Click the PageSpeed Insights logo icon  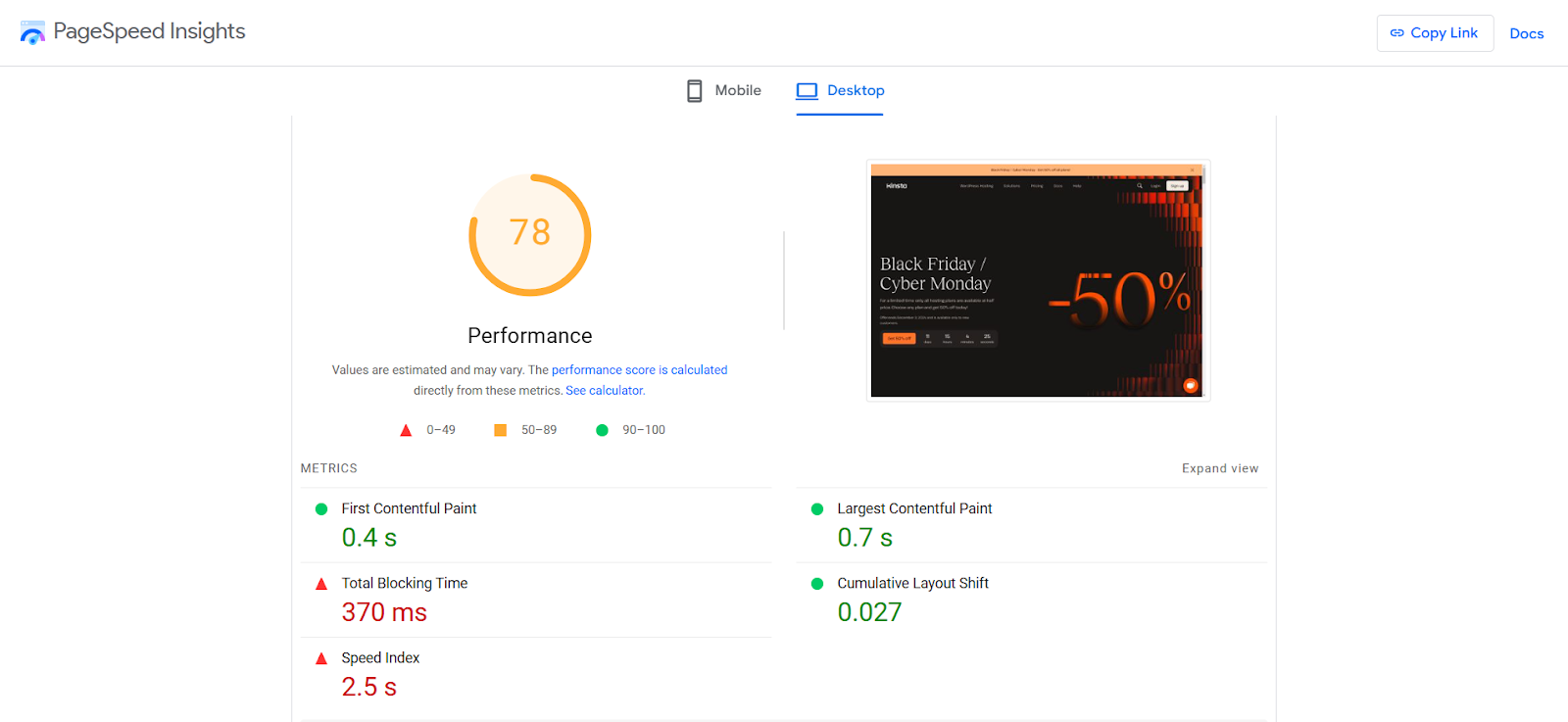coord(32,32)
